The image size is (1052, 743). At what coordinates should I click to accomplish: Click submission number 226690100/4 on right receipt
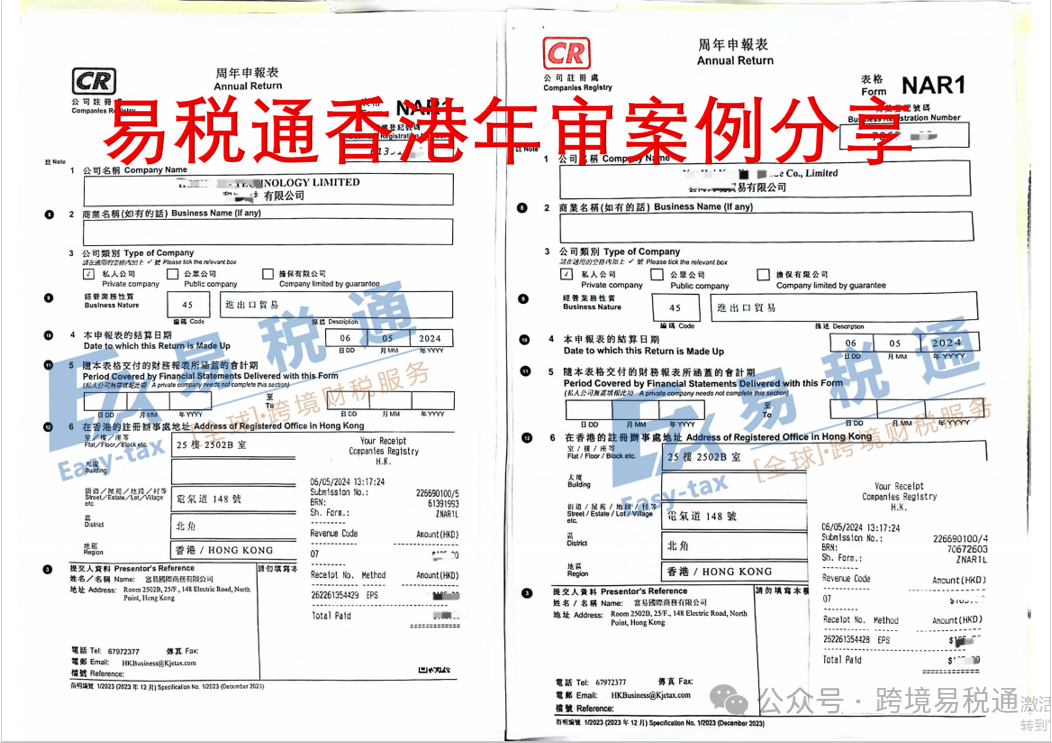pyautogui.click(x=960, y=538)
